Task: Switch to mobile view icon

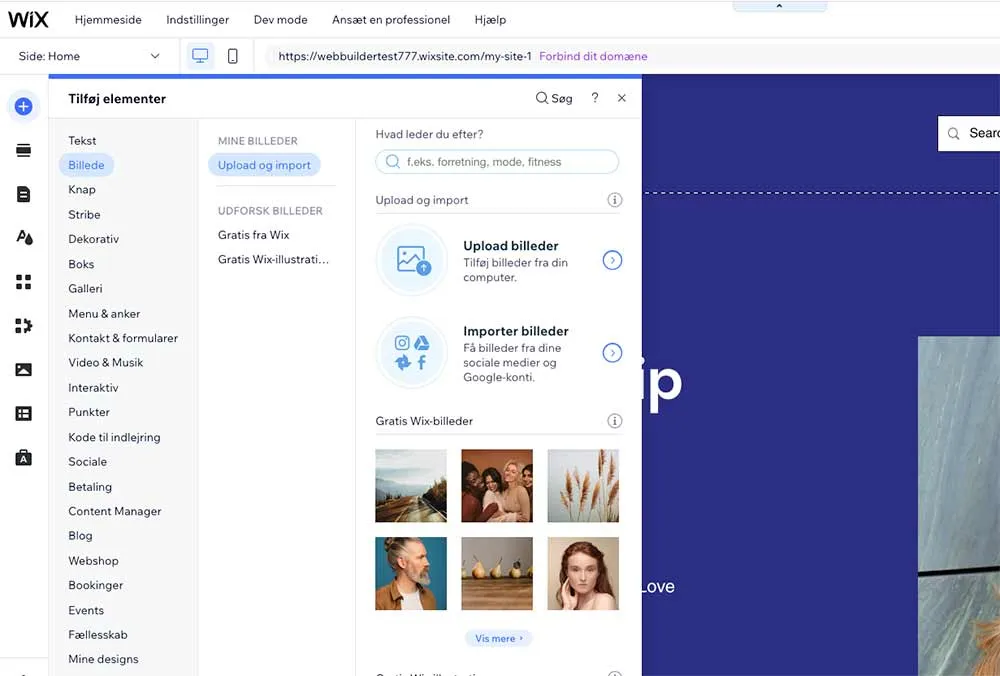Action: click(x=233, y=56)
